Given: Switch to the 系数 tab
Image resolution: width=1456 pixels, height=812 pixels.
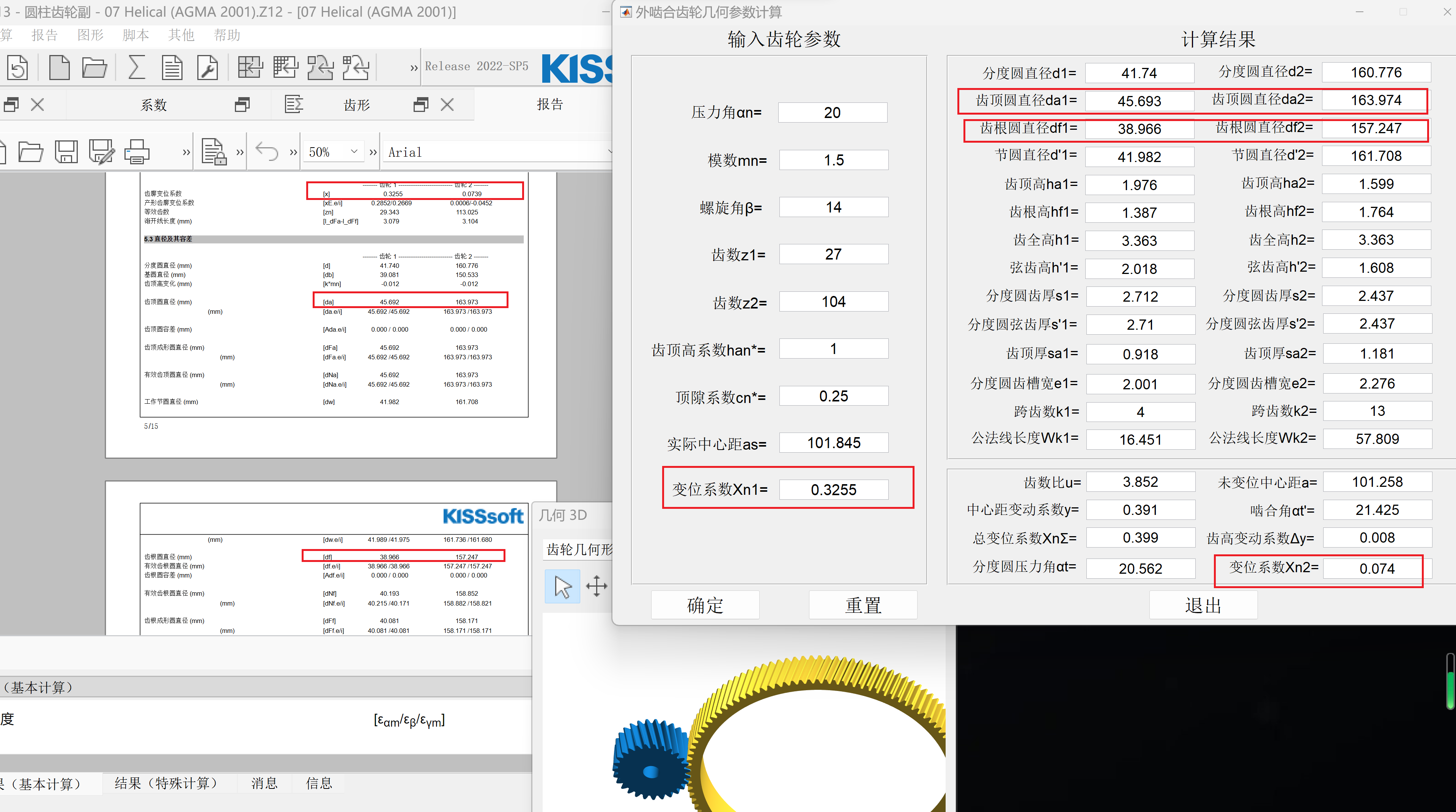Looking at the screenshot, I should click(154, 105).
